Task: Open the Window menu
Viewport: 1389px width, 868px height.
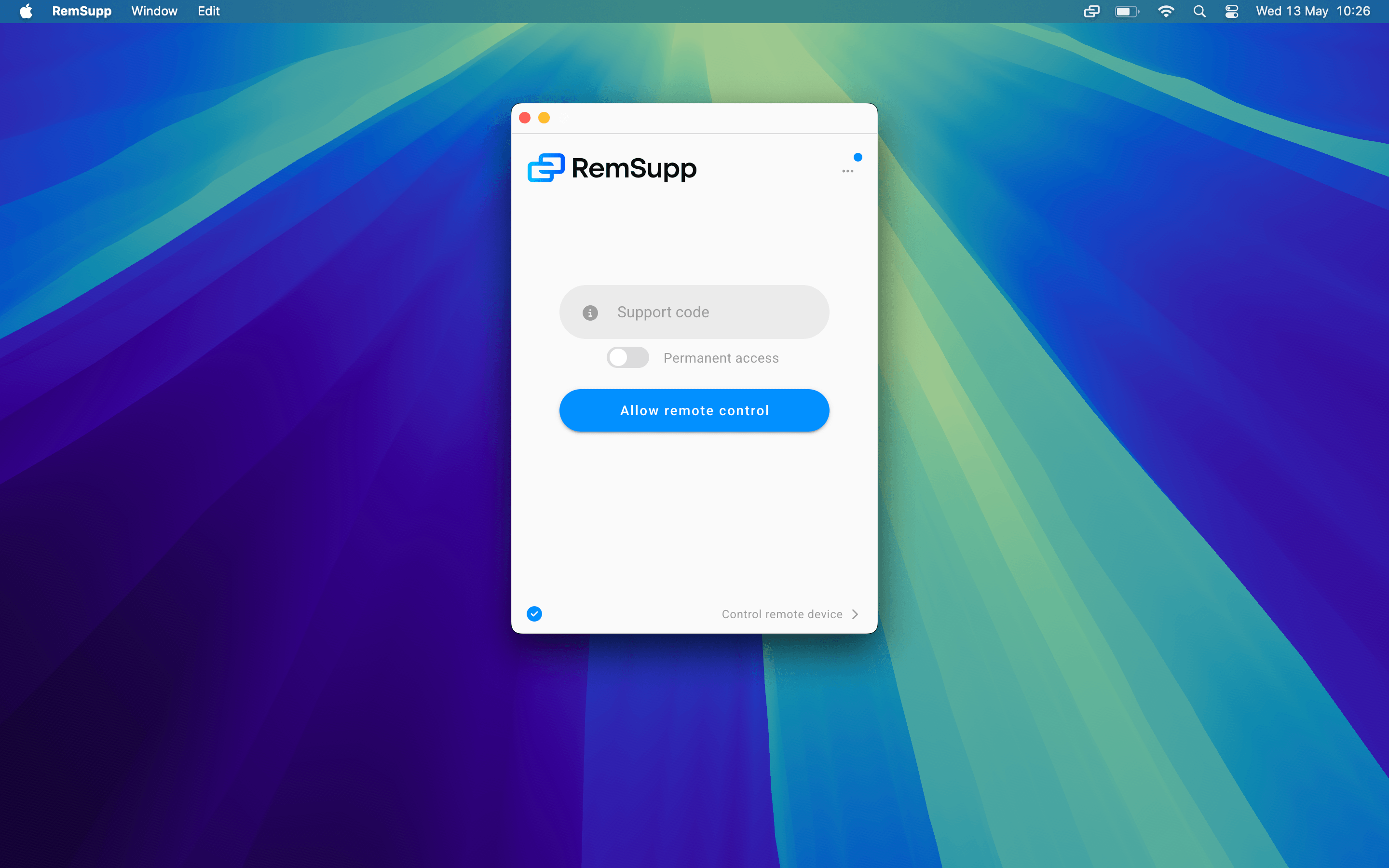Action: tap(154, 12)
